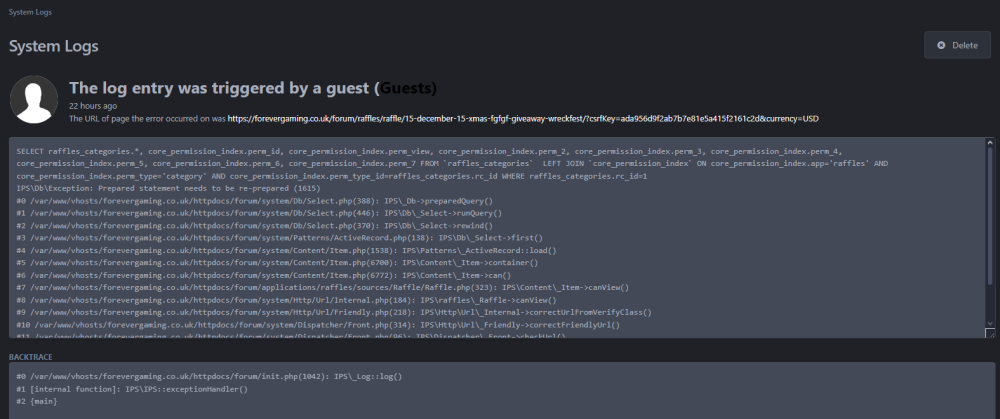Click the log box scroll up arrow
Screen dimensions: 1000x419
(x=991, y=143)
